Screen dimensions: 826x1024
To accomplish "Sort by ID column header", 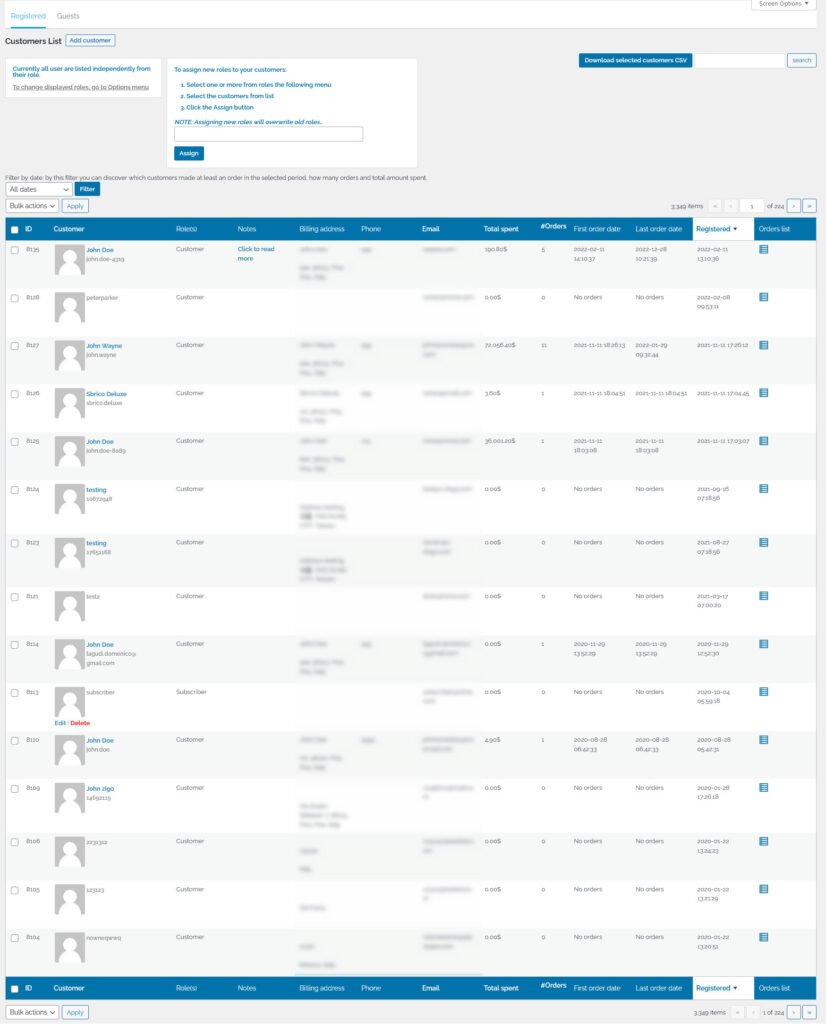I will tap(29, 229).
